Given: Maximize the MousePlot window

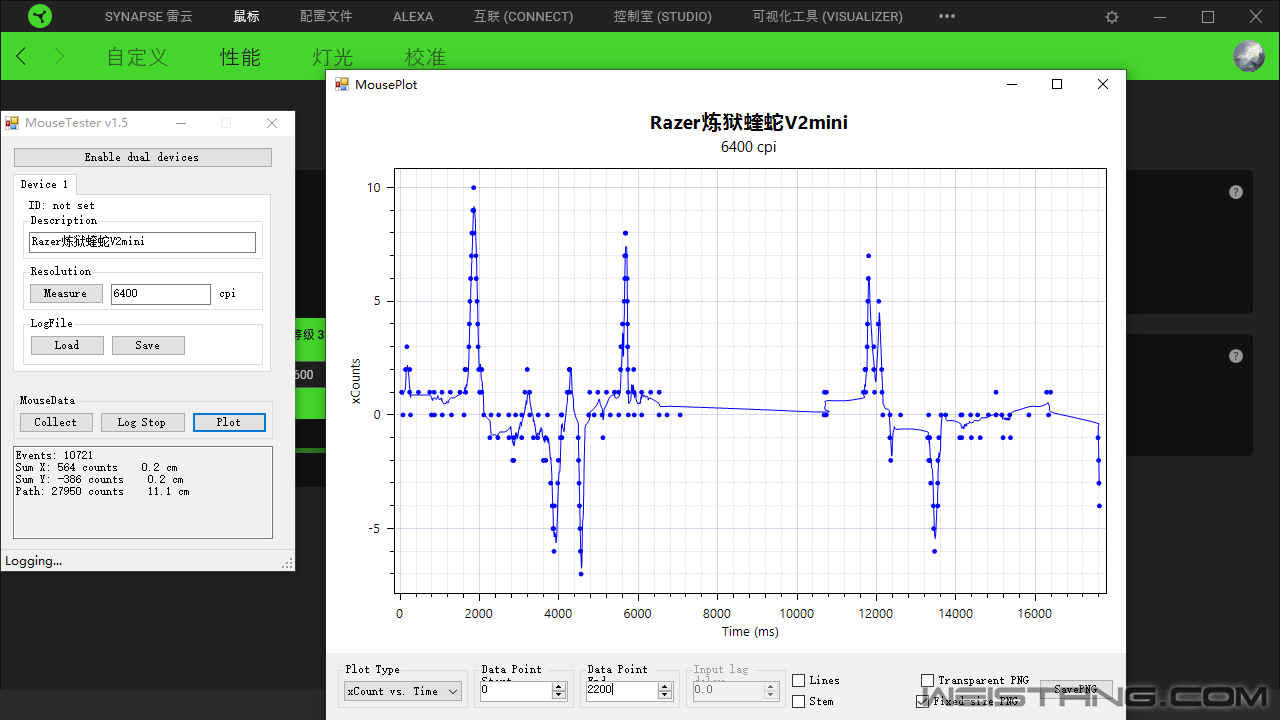Looking at the screenshot, I should click(1057, 84).
